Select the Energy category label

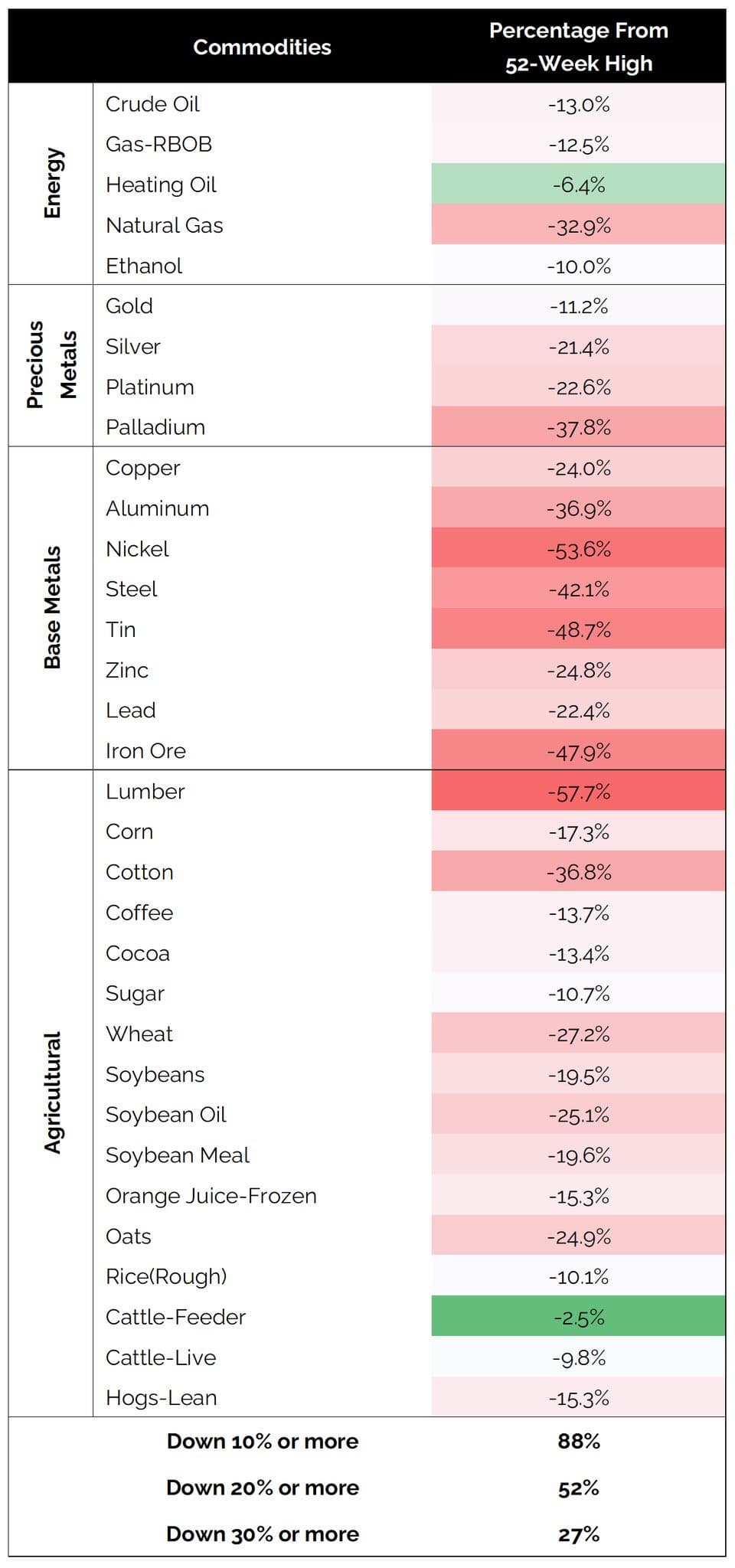(52, 183)
